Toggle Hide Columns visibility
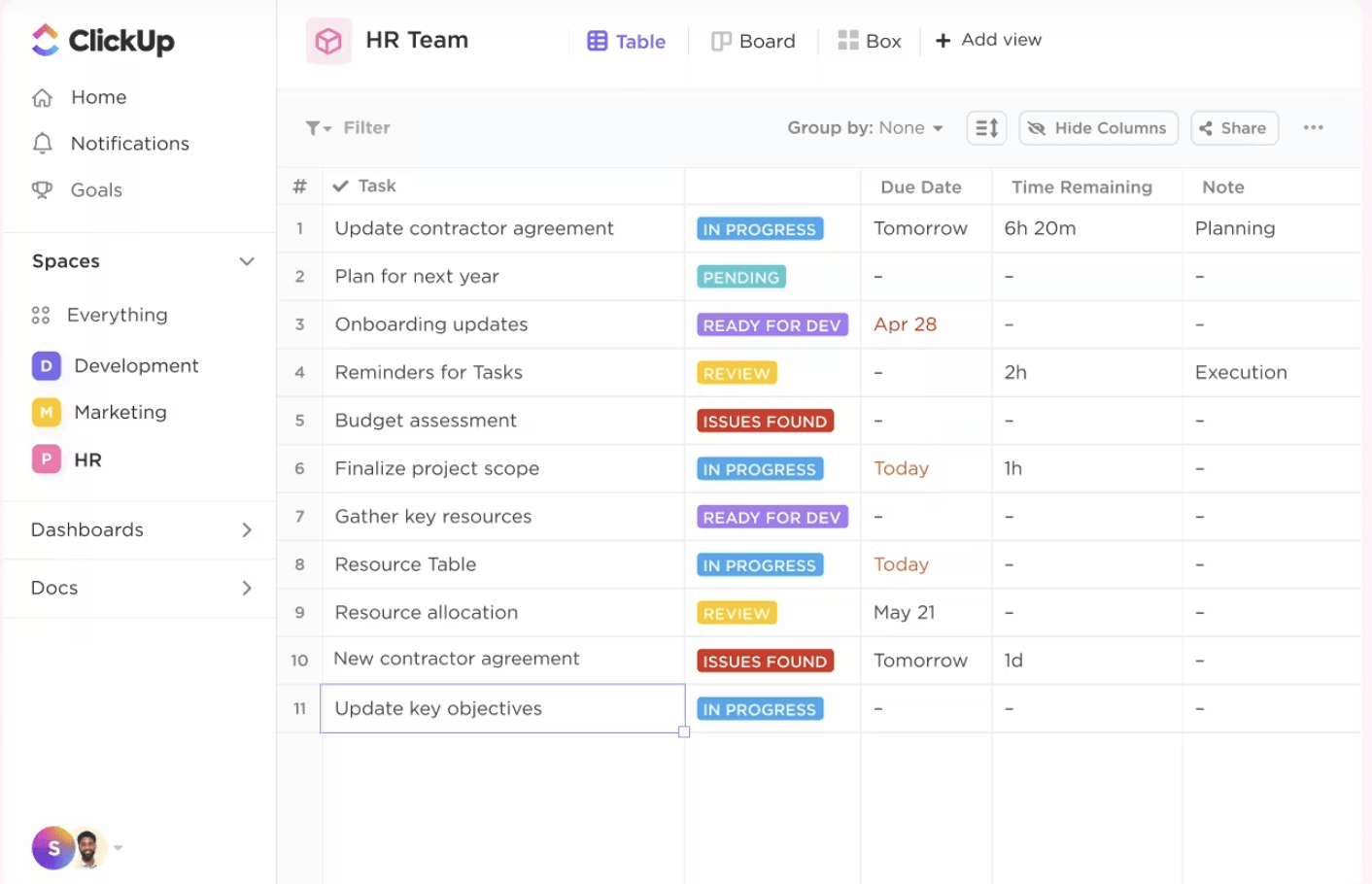1372x884 pixels. tap(1097, 127)
